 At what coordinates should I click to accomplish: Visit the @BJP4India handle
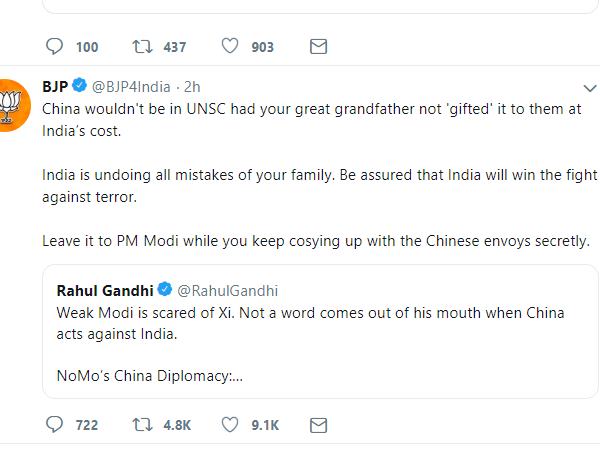click(131, 87)
